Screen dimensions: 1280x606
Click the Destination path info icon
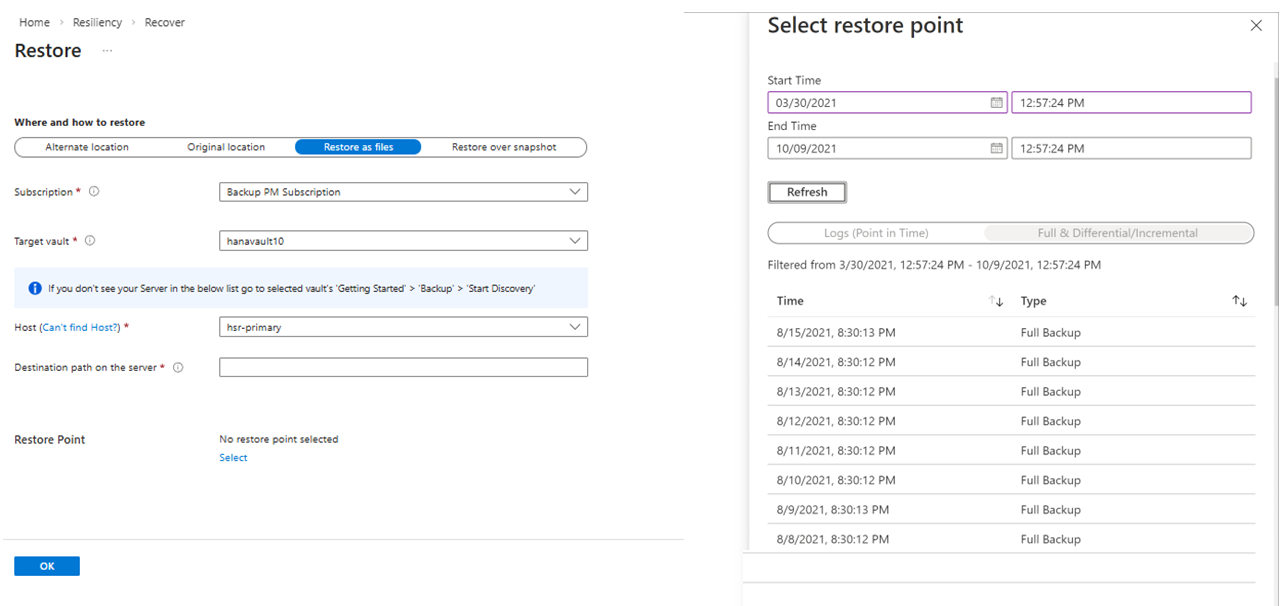click(x=178, y=368)
